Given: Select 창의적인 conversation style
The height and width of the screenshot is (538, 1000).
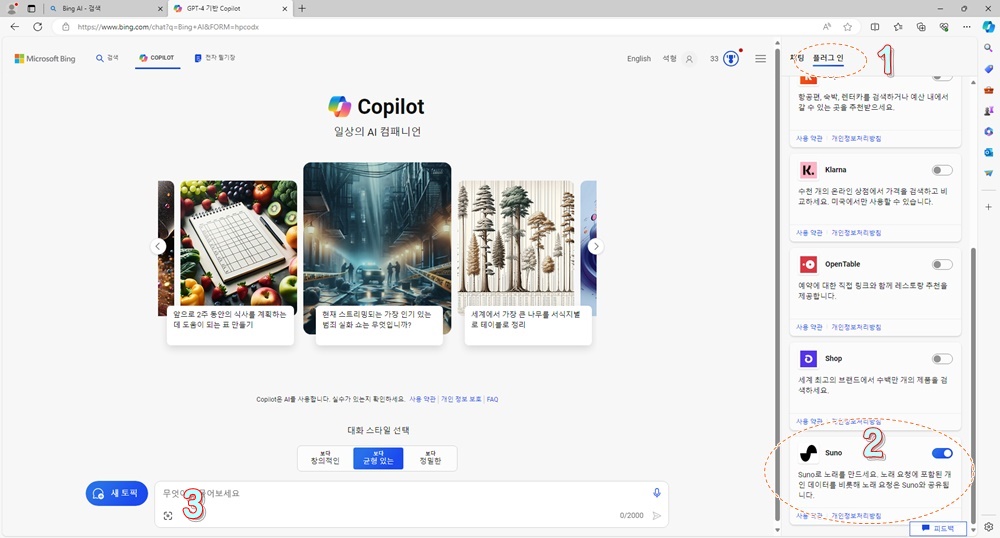Looking at the screenshot, I should tap(325, 458).
